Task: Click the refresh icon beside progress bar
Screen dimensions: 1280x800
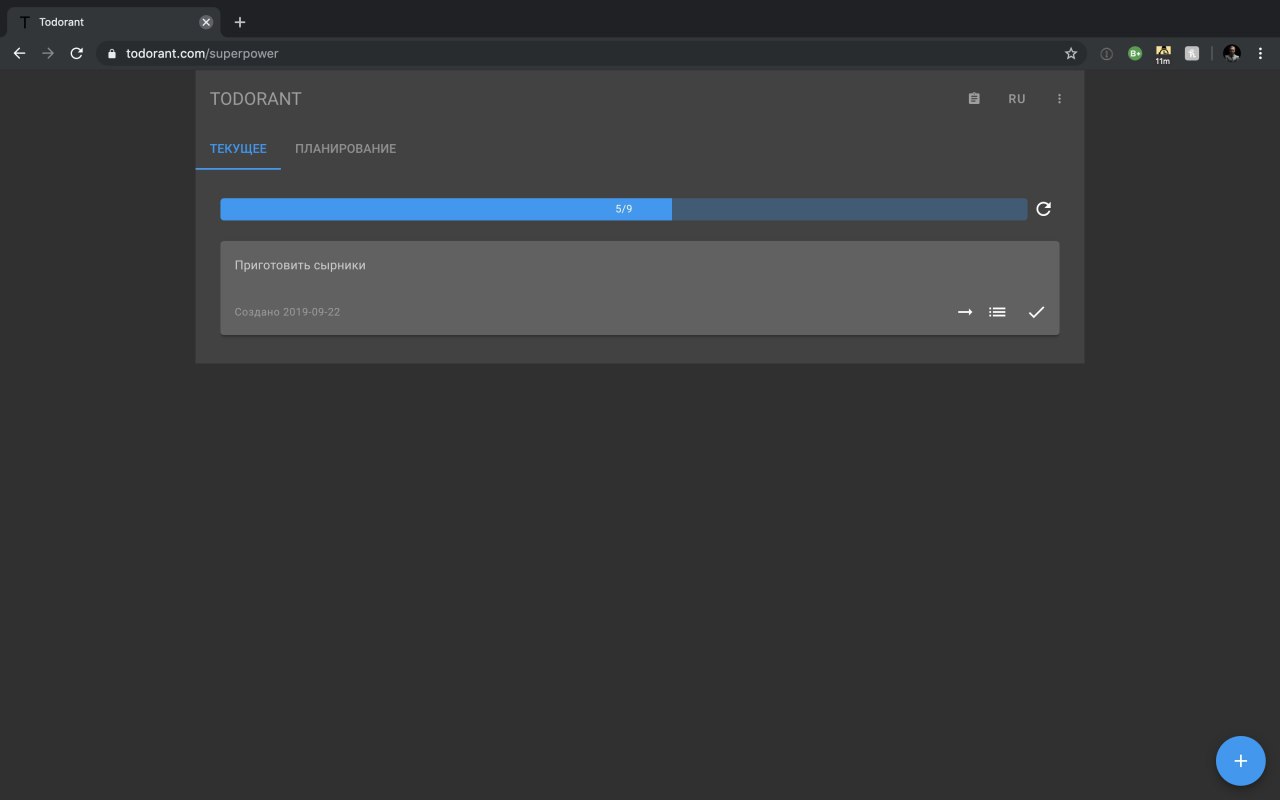Action: [x=1043, y=209]
